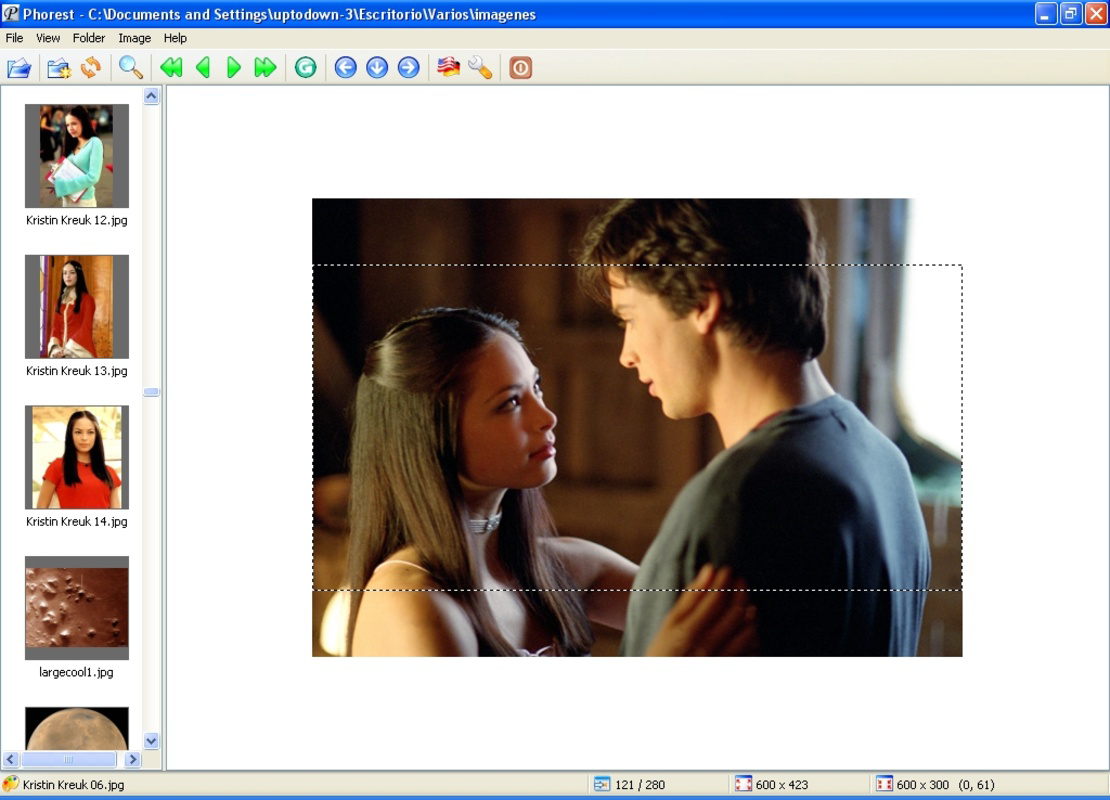The image size is (1110, 800).
Task: Click the orange refresh arrows icon
Action: [91, 68]
